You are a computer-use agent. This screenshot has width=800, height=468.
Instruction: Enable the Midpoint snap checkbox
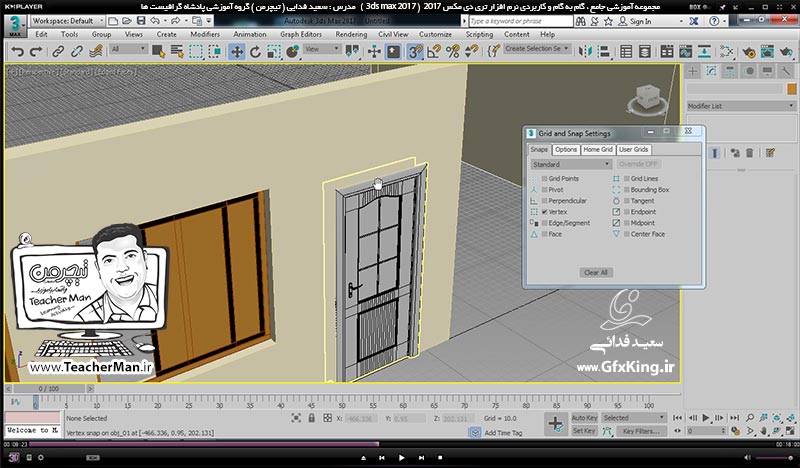click(x=627, y=223)
